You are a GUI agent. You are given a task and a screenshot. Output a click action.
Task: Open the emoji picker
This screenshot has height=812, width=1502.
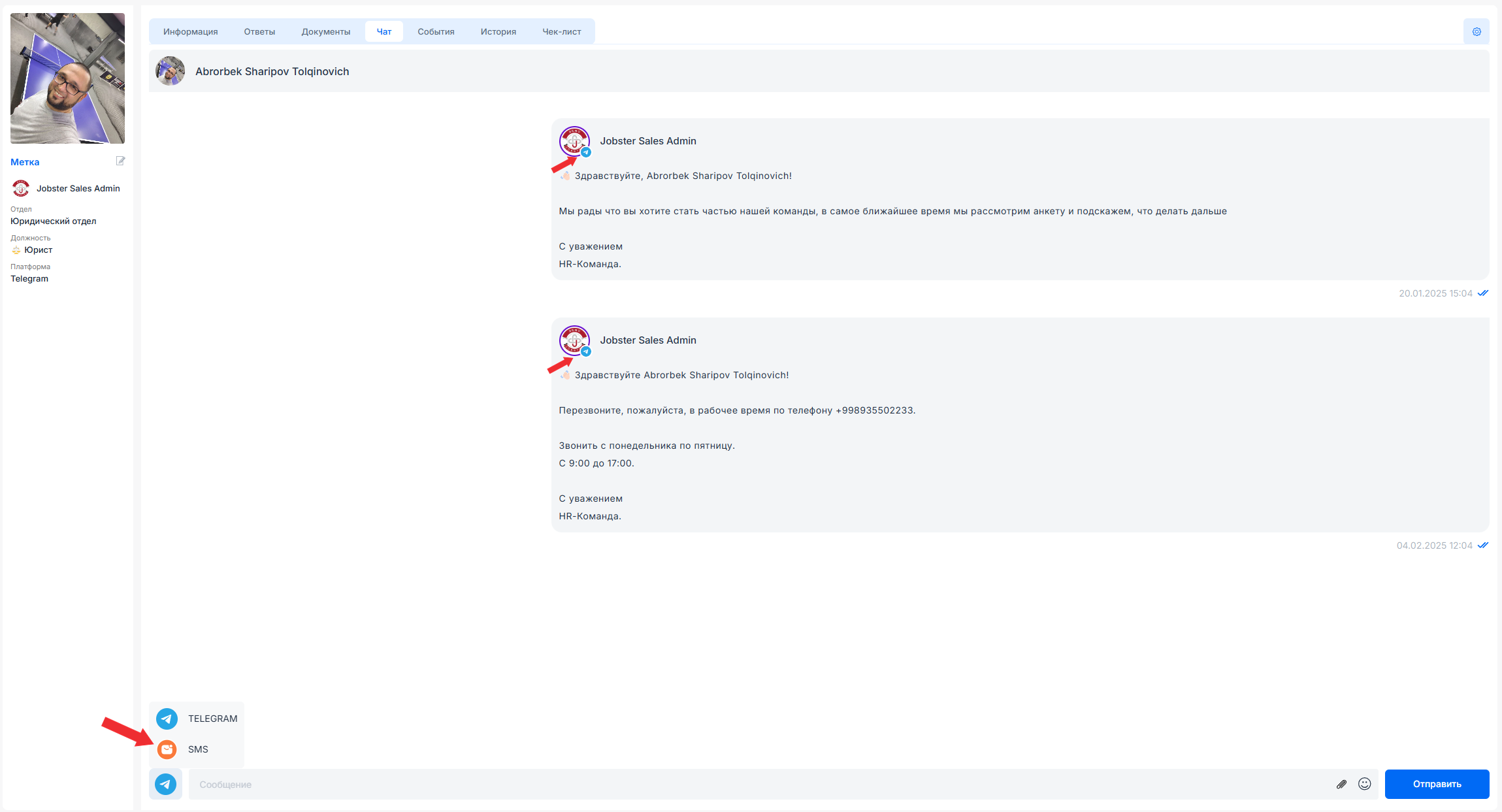[x=1365, y=784]
